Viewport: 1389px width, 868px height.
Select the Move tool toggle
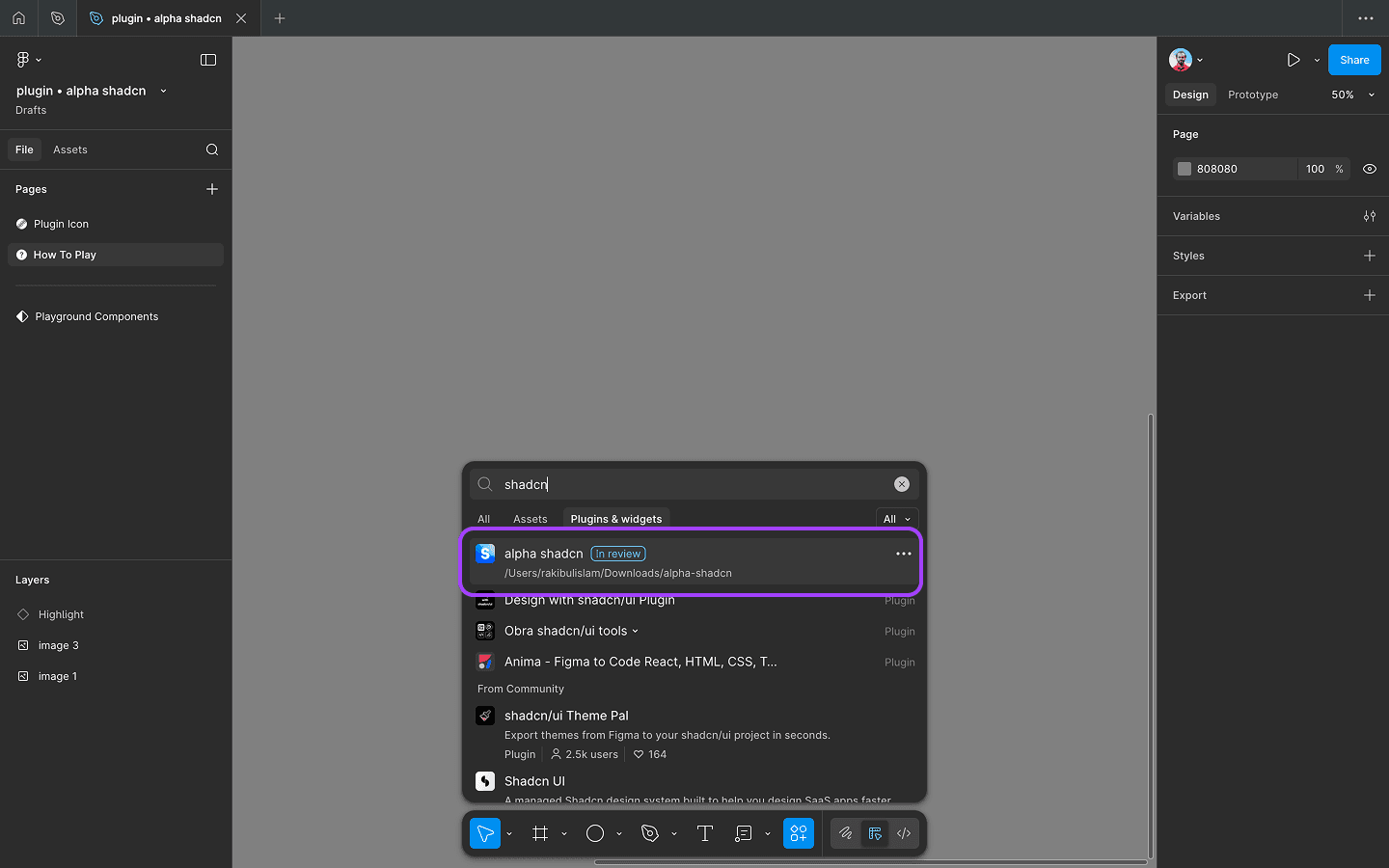(x=485, y=833)
